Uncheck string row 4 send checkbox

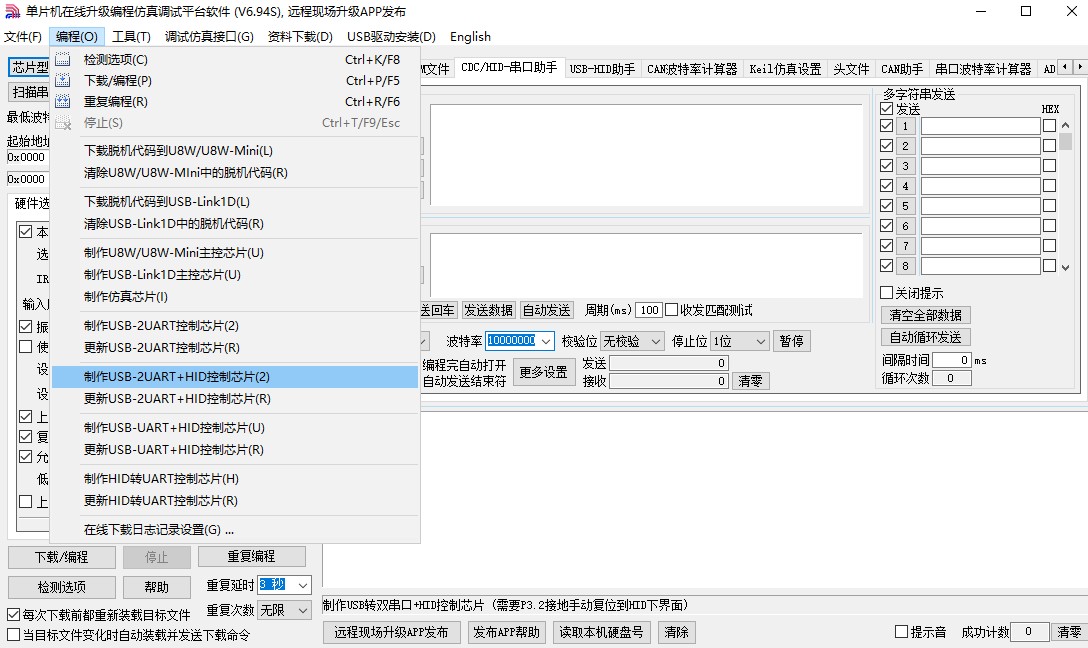886,185
